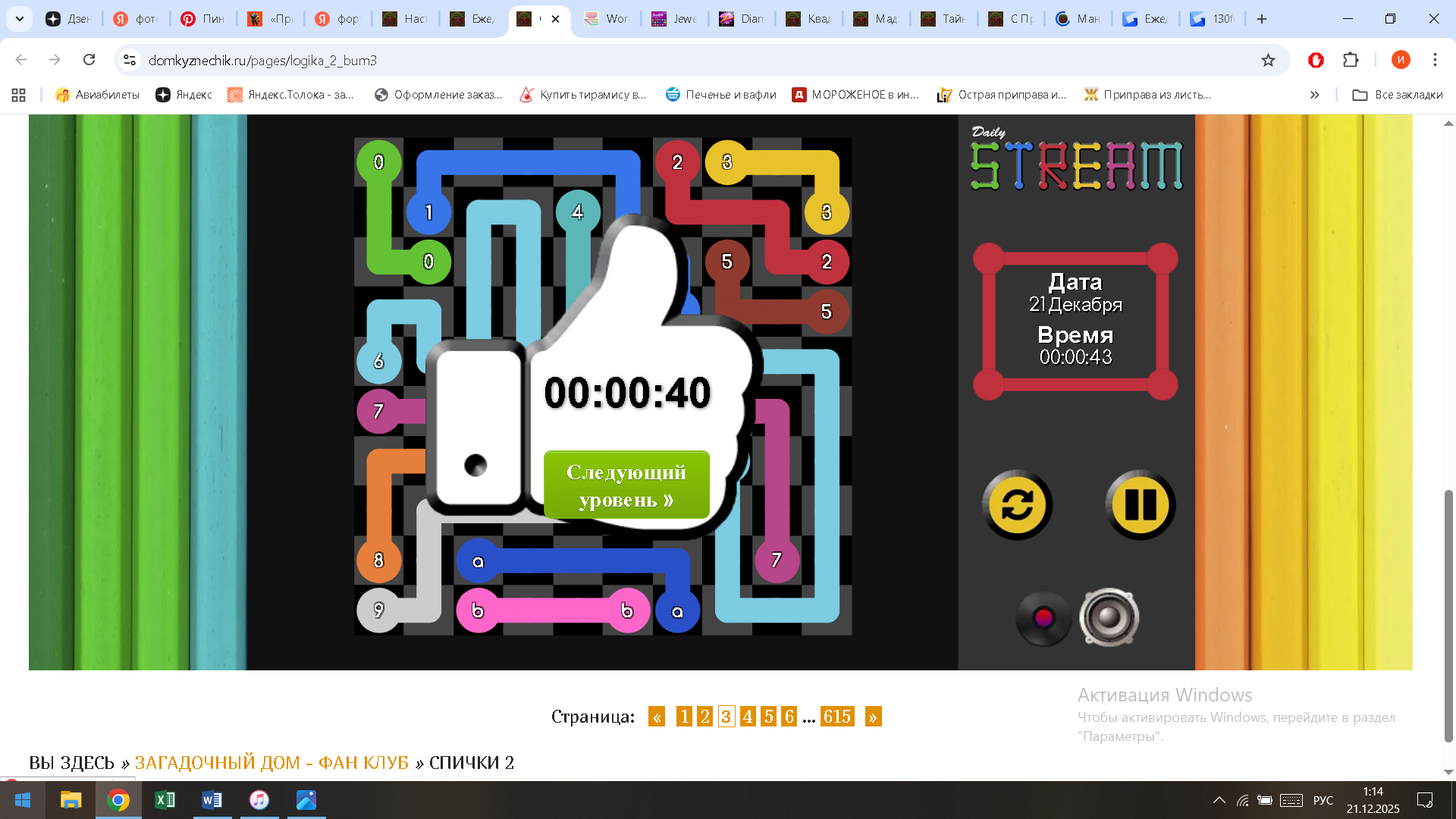Restart the puzzle with the refresh icon

(x=1017, y=504)
